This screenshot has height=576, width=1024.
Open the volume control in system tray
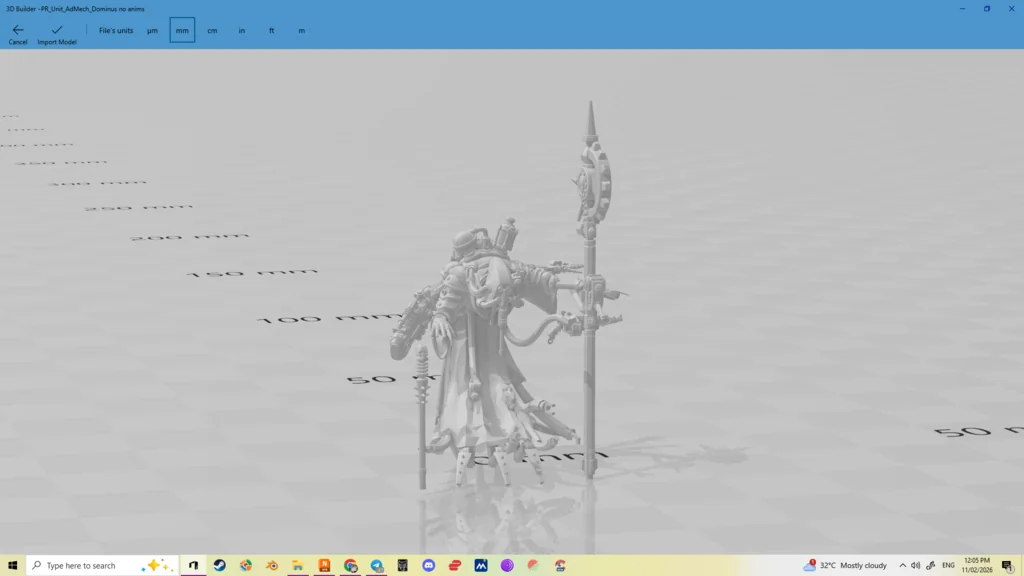coord(915,565)
